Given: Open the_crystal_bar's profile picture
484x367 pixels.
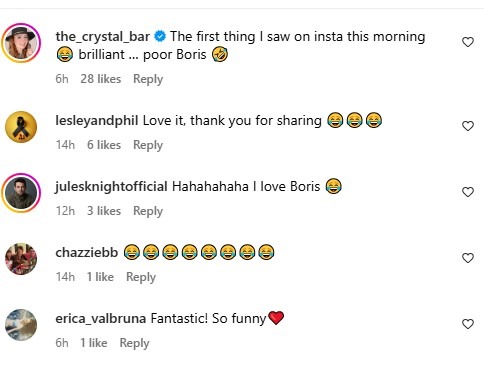Looking at the screenshot, I should [x=21, y=43].
